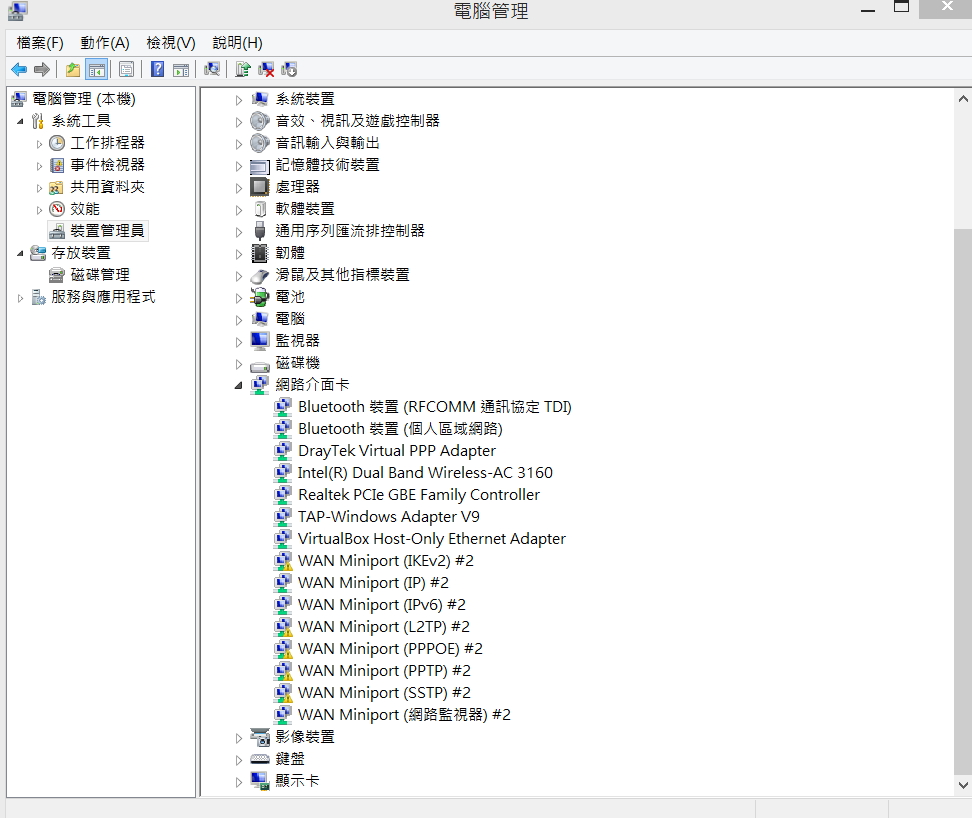Click the 共用資料夾 folder icon
Screen dimensions: 972x818
click(57, 187)
